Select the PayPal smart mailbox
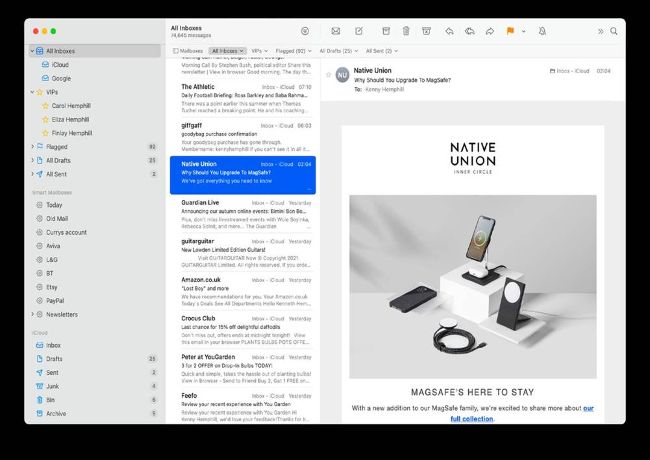Viewport: 650px width, 460px height. coord(56,300)
